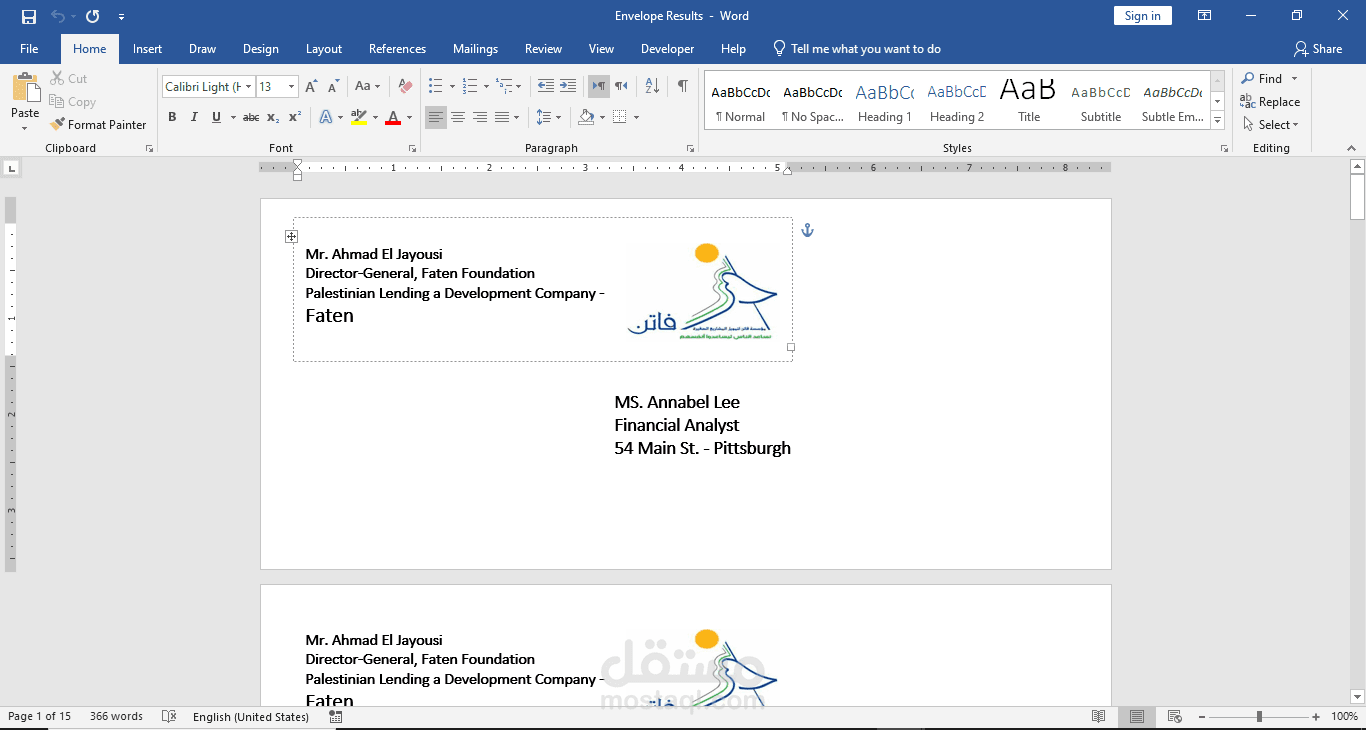Open the File tab
Viewport: 1366px width, 730px height.
[29, 49]
